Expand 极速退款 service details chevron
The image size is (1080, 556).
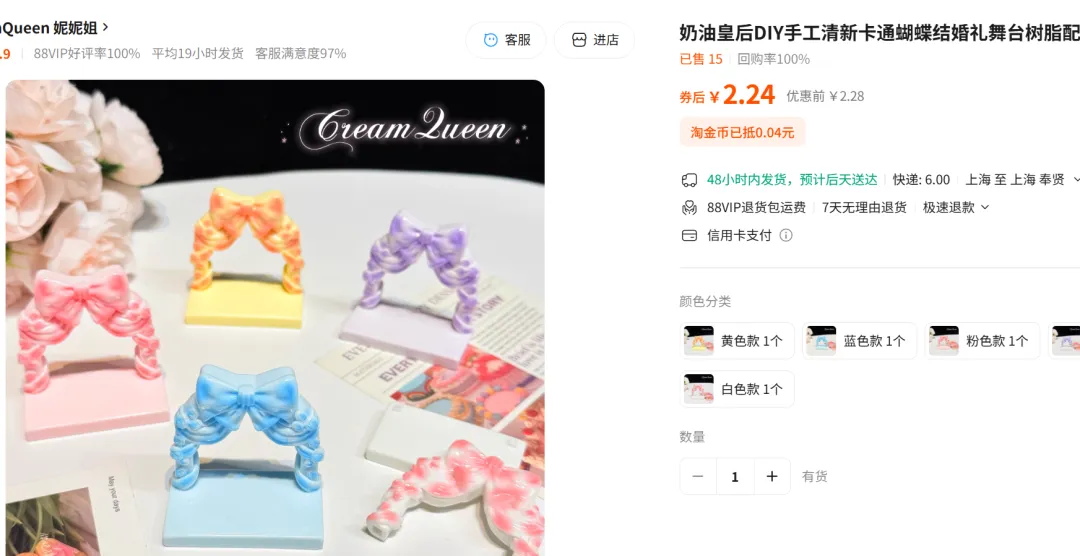coord(985,207)
